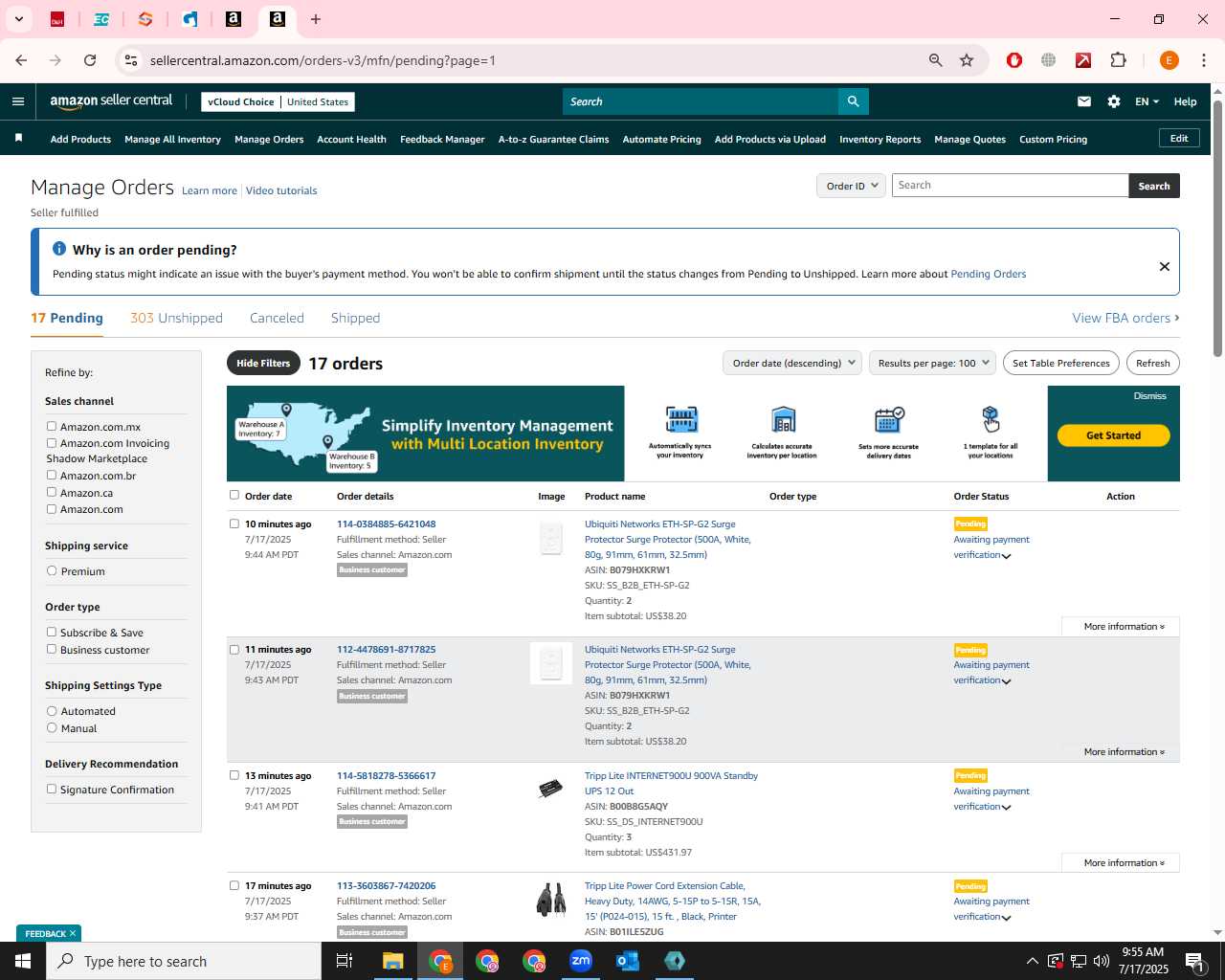The image size is (1225, 980).
Task: Open Outlook from the taskbar
Action: 628,961
